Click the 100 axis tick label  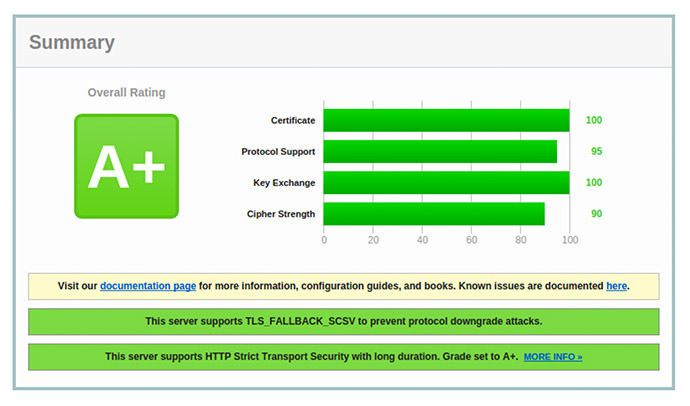click(x=570, y=240)
